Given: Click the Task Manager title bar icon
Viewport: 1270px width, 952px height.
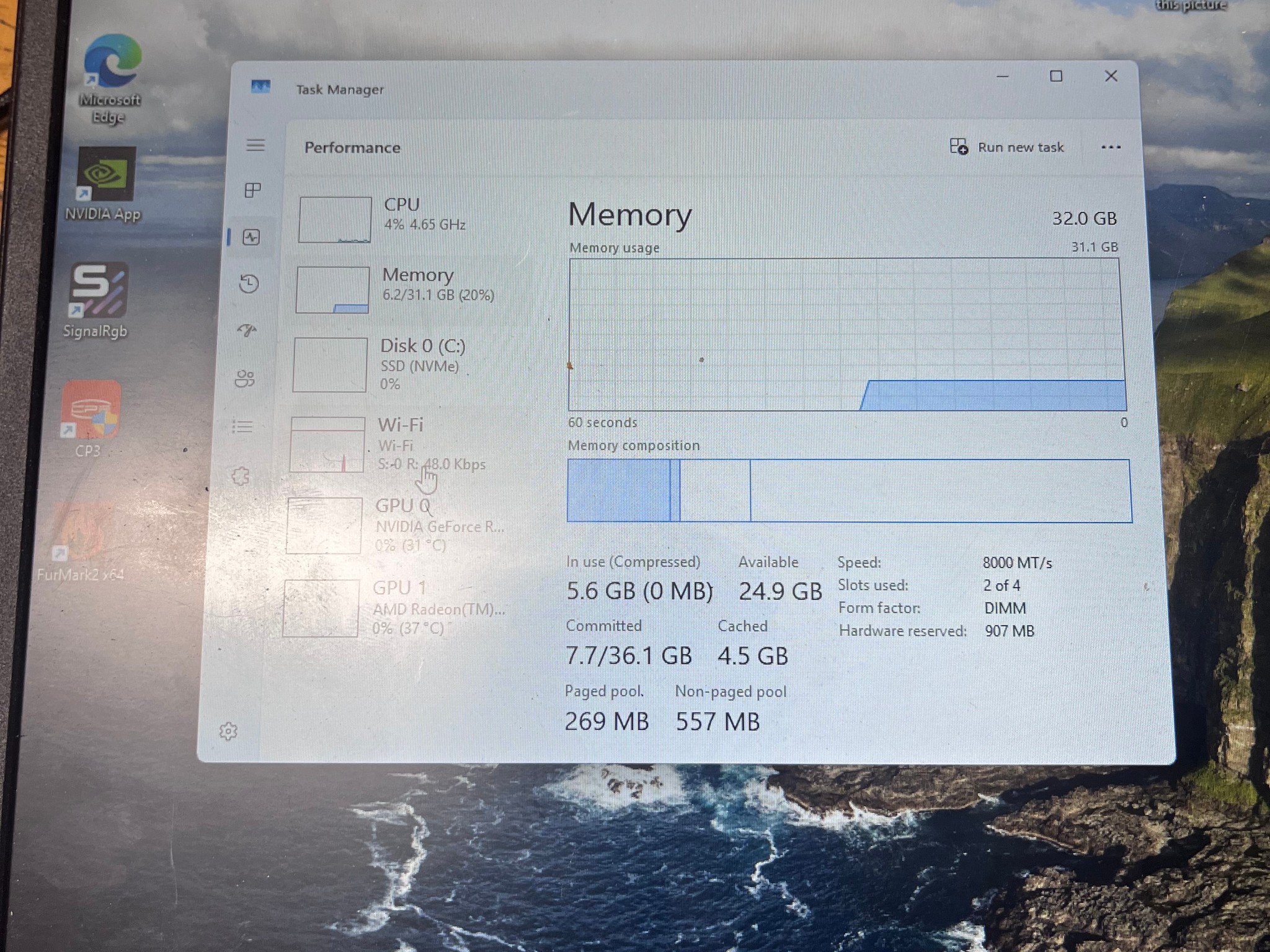Looking at the screenshot, I should pyautogui.click(x=260, y=87).
